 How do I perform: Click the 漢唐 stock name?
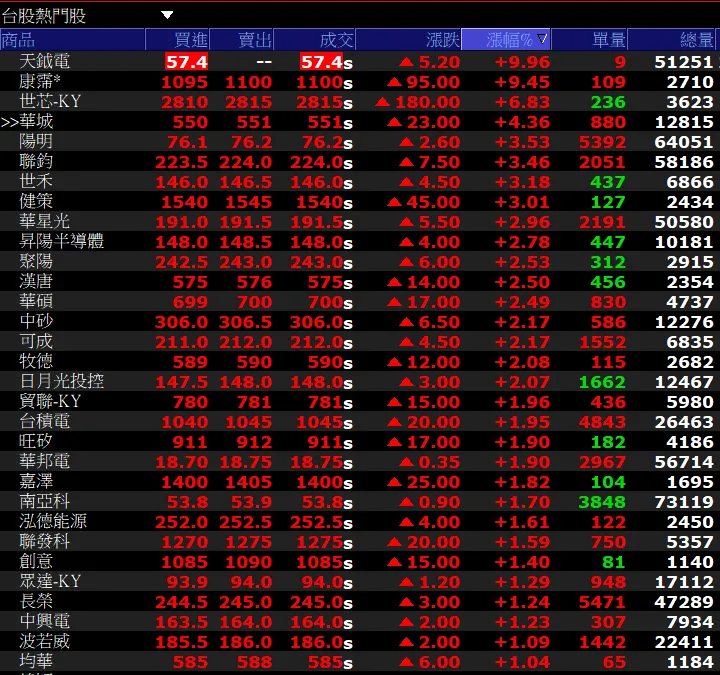point(36,281)
